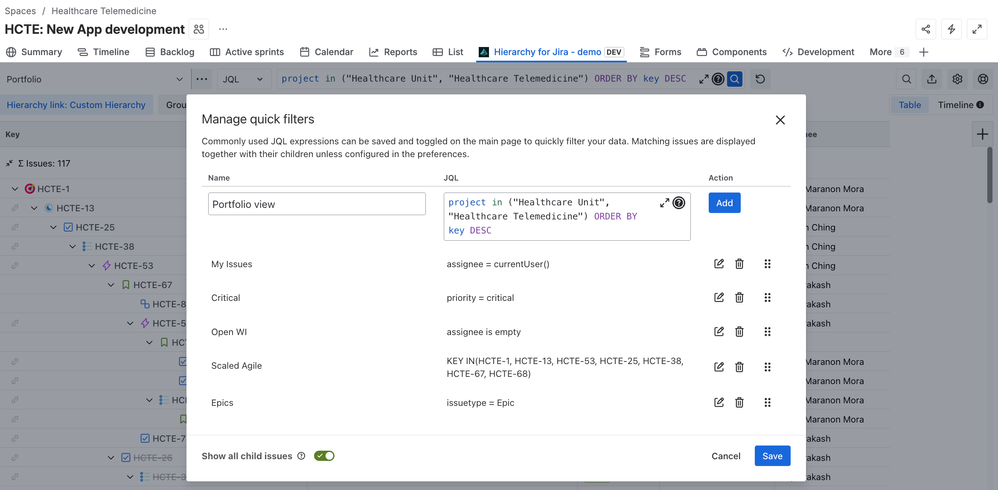998x490 pixels.
Task: Open the More tabs menu
Action: coord(889,52)
